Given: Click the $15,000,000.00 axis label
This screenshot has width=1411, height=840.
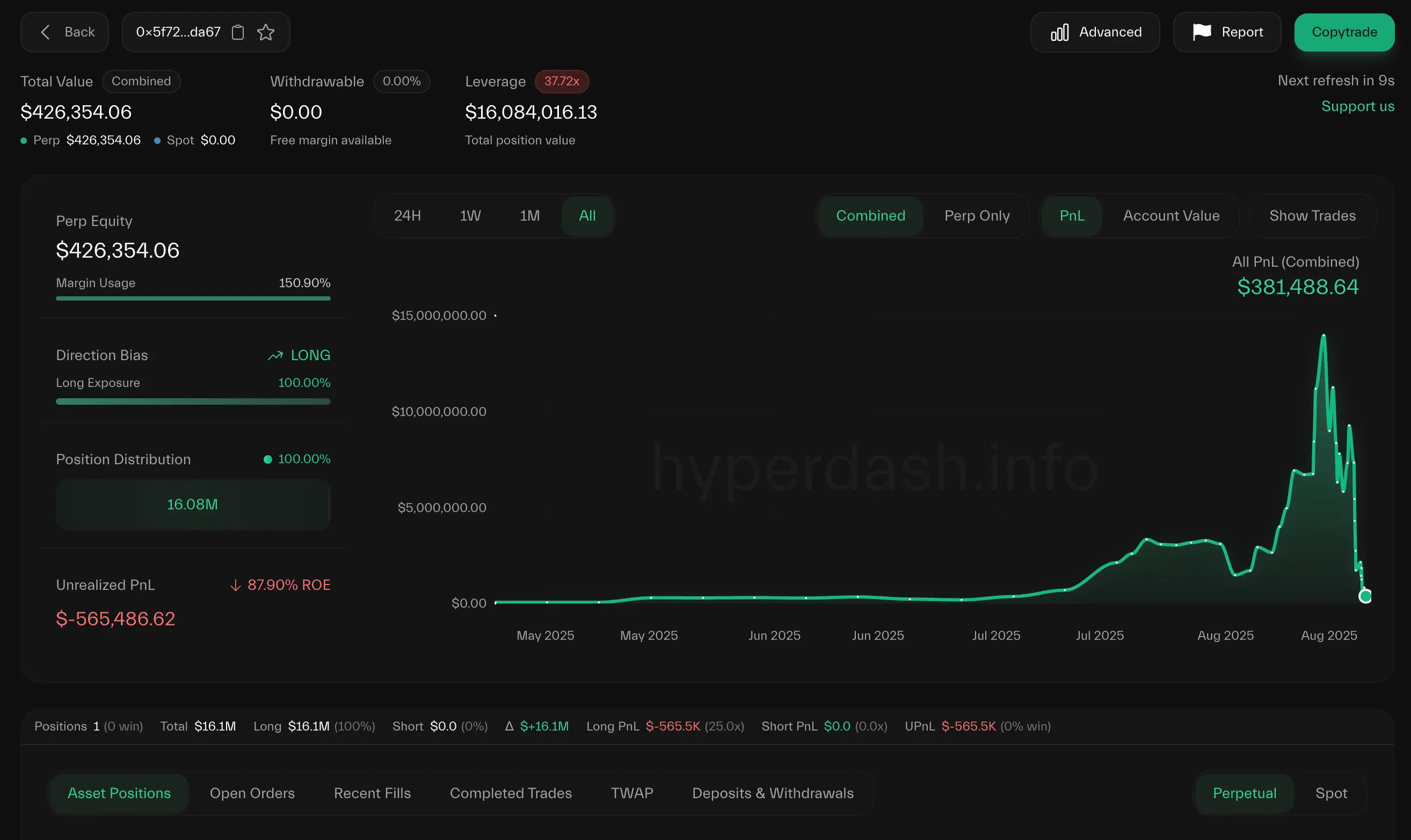Looking at the screenshot, I should [x=439, y=316].
